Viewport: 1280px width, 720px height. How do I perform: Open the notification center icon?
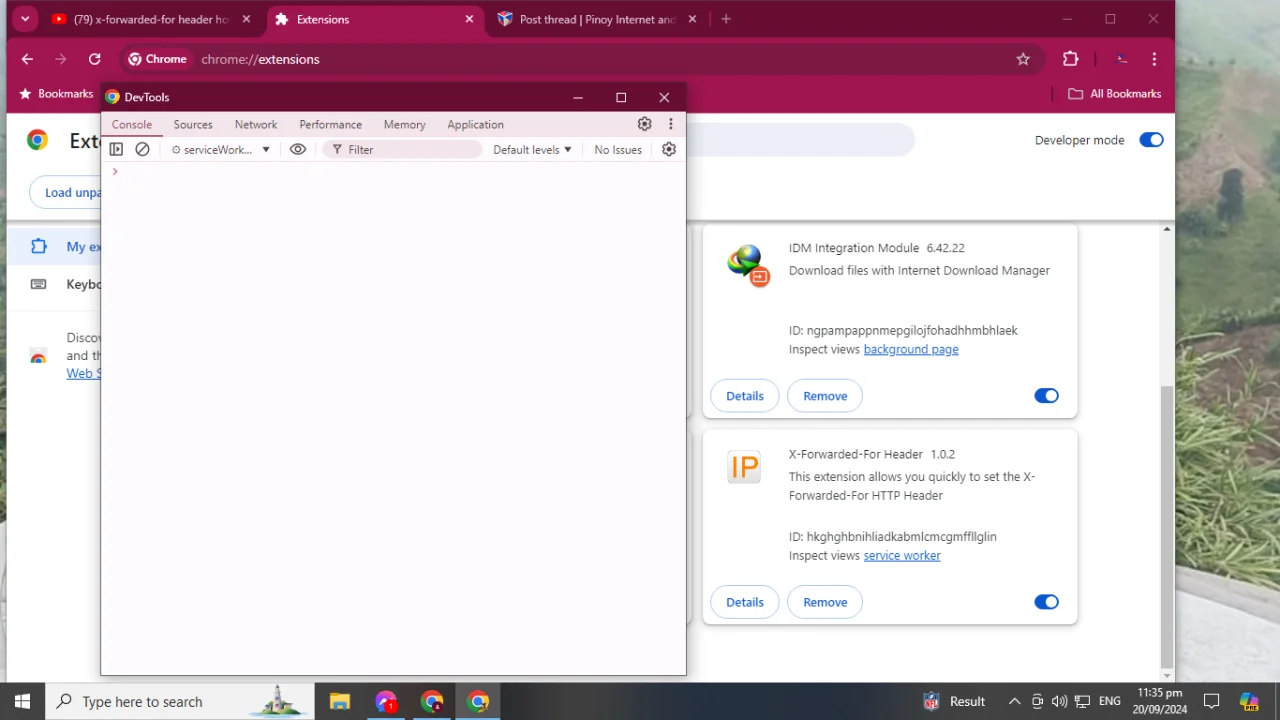[x=1212, y=701]
